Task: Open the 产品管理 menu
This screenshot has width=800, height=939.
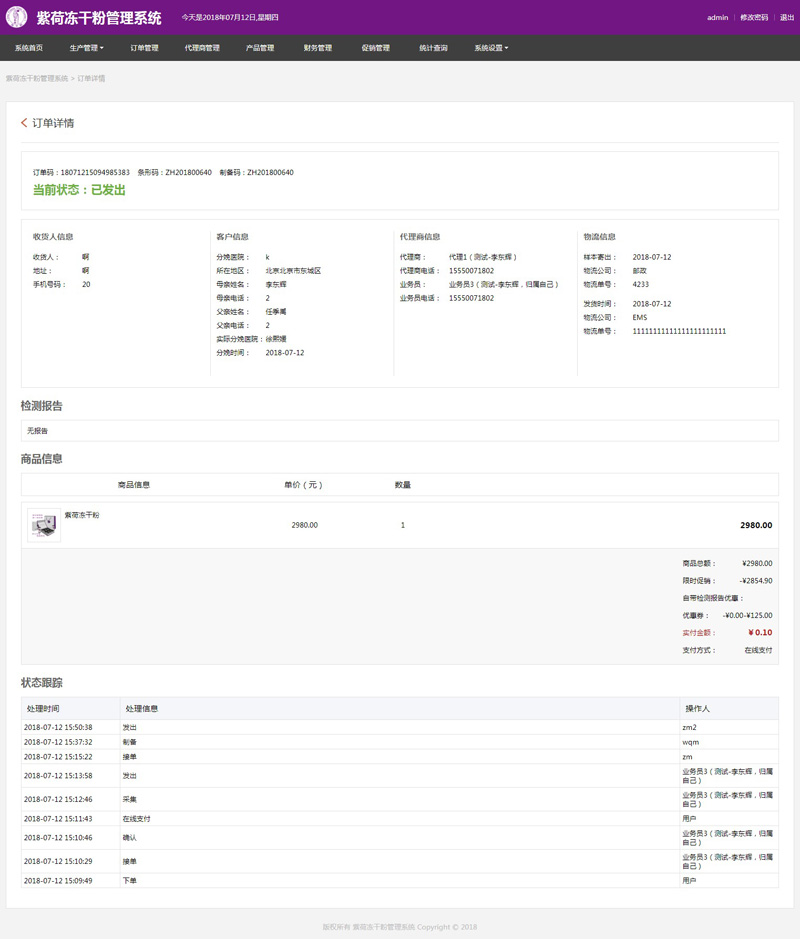Action: point(260,48)
